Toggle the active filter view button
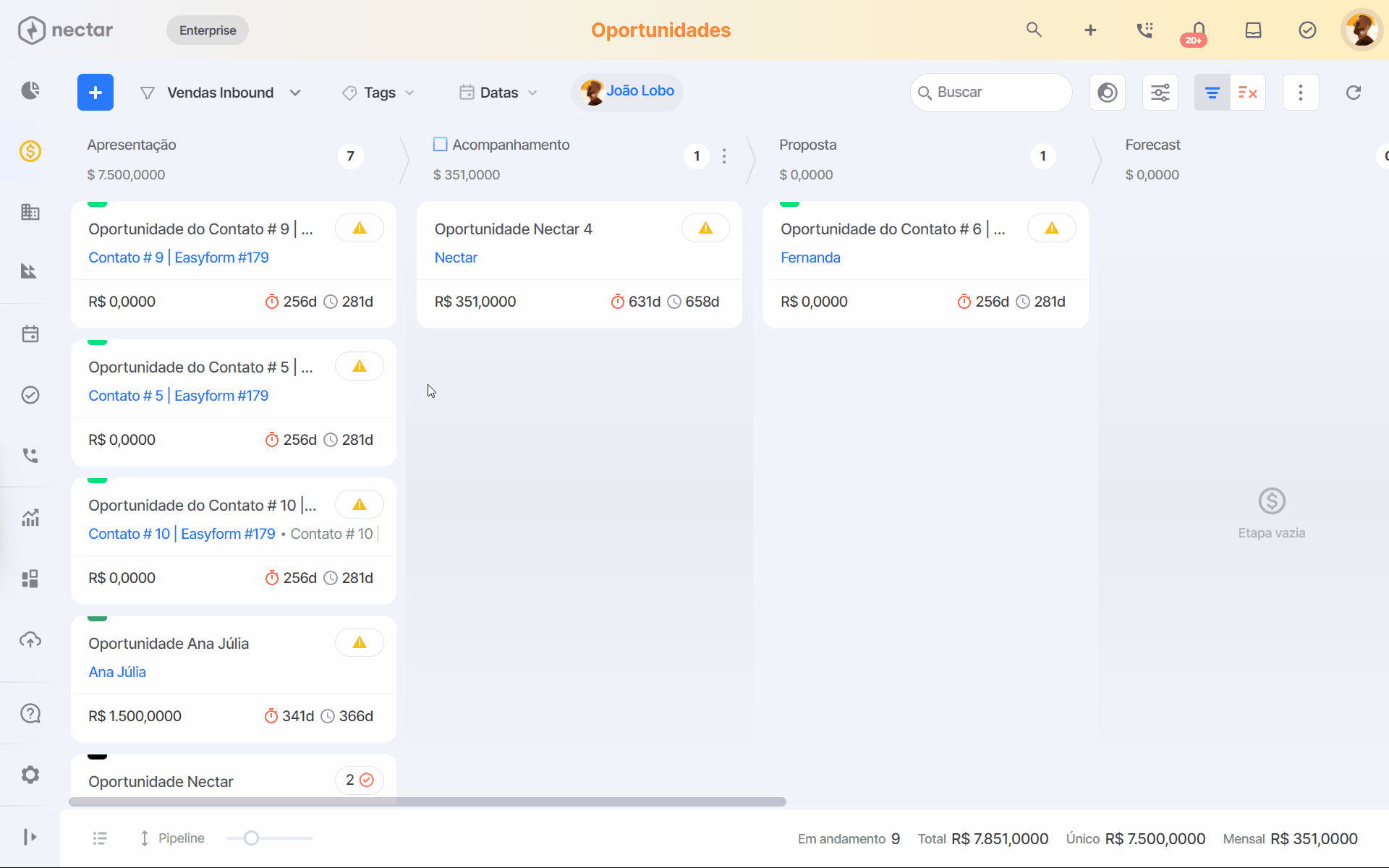 (x=1212, y=93)
